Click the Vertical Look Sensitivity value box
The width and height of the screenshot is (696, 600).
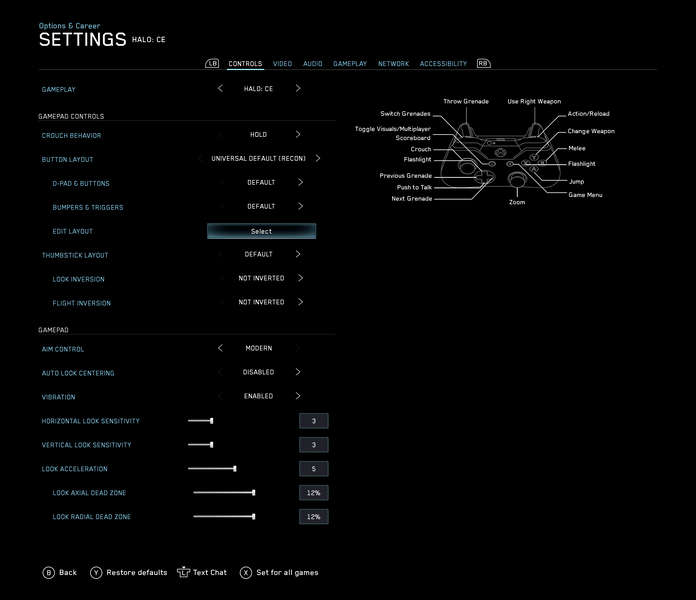[x=314, y=445]
